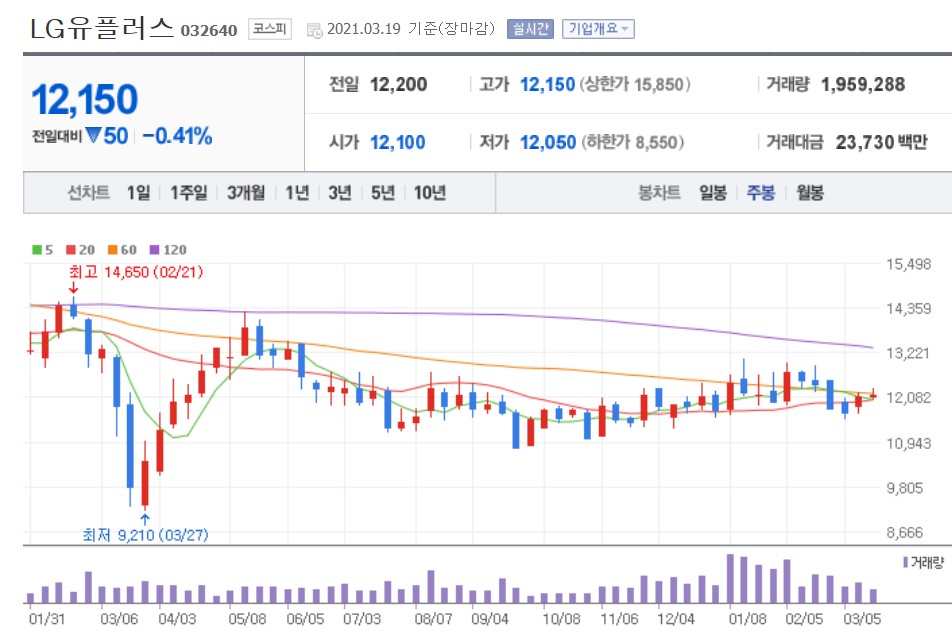Select the 3개월 line chart tab
The image size is (952, 643).
point(246,193)
